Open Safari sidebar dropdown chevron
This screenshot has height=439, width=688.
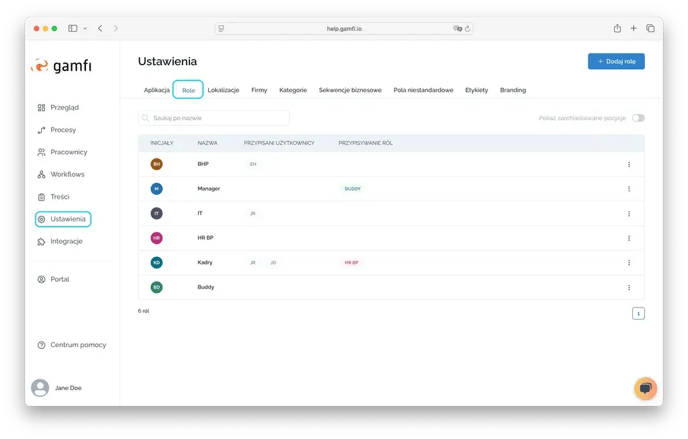point(85,29)
